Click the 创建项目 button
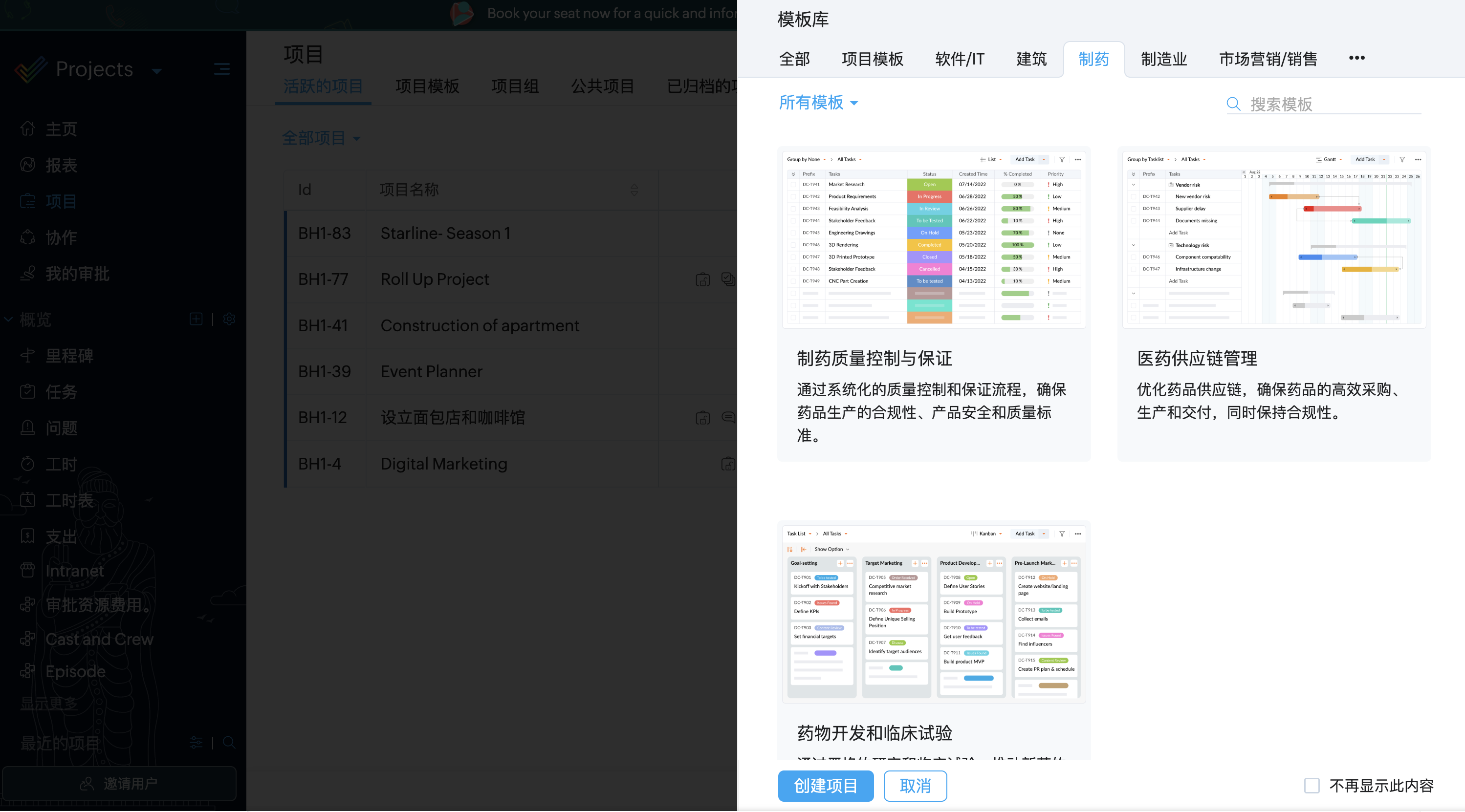1465x812 pixels. point(825,786)
